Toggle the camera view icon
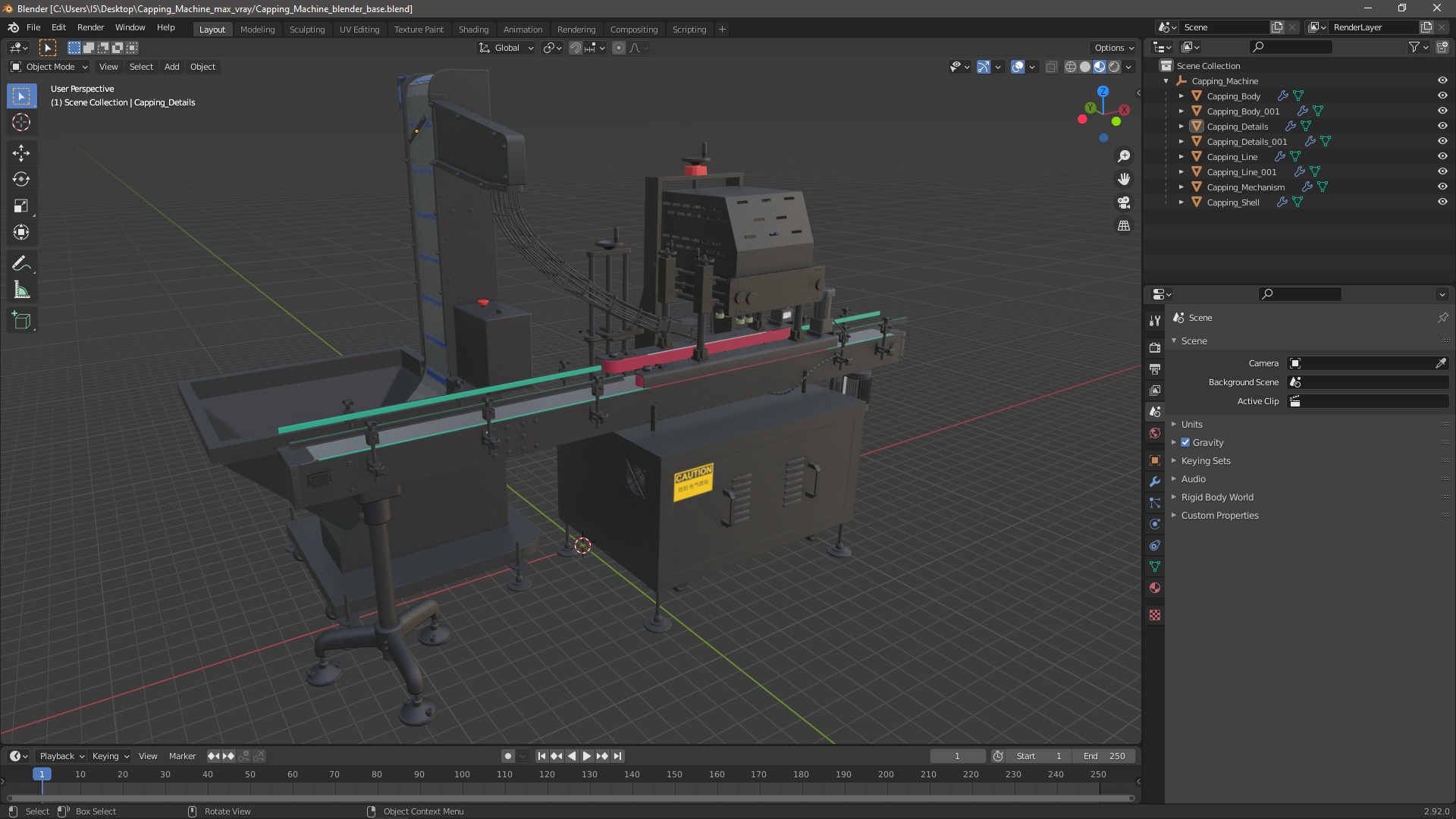Viewport: 1456px width, 819px height. click(x=1124, y=202)
